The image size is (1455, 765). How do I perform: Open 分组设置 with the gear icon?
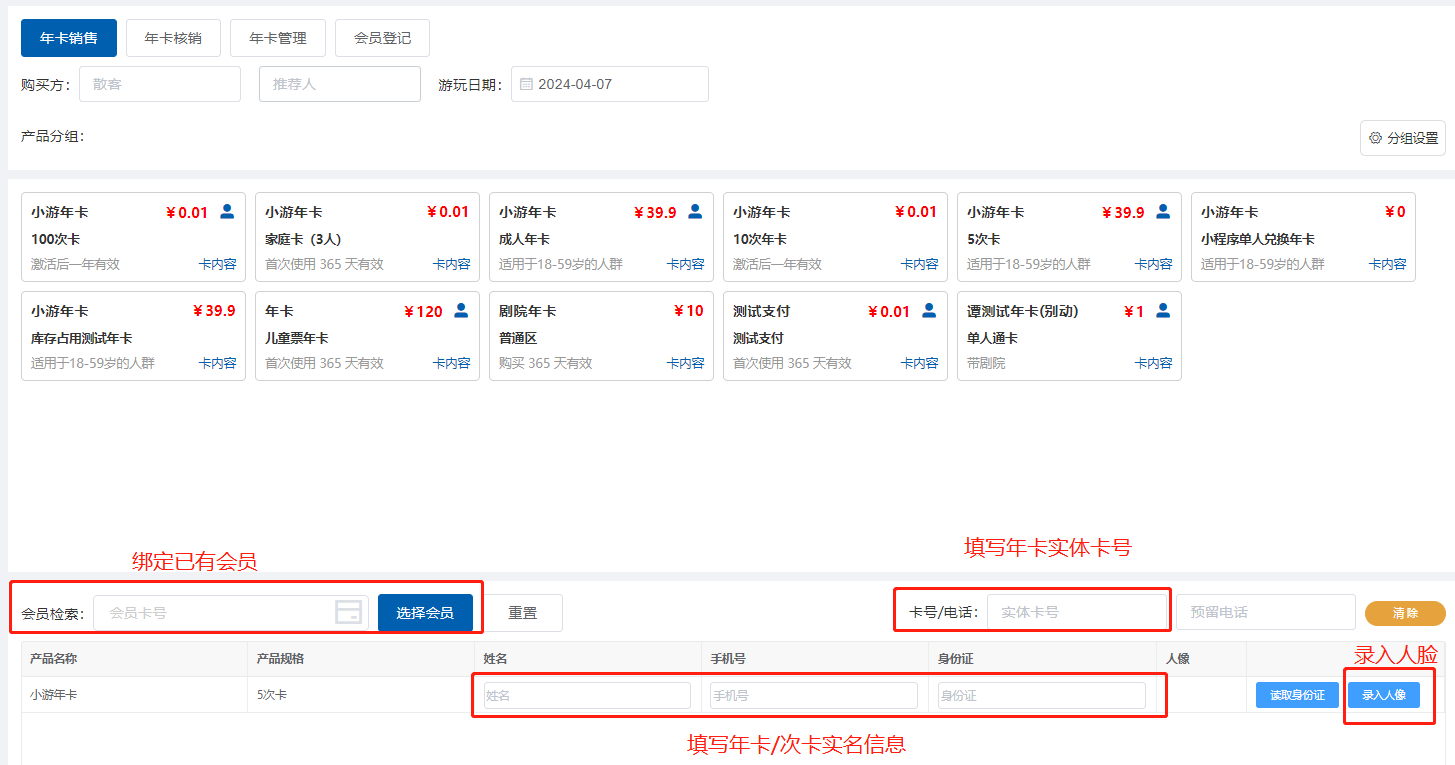click(1402, 138)
